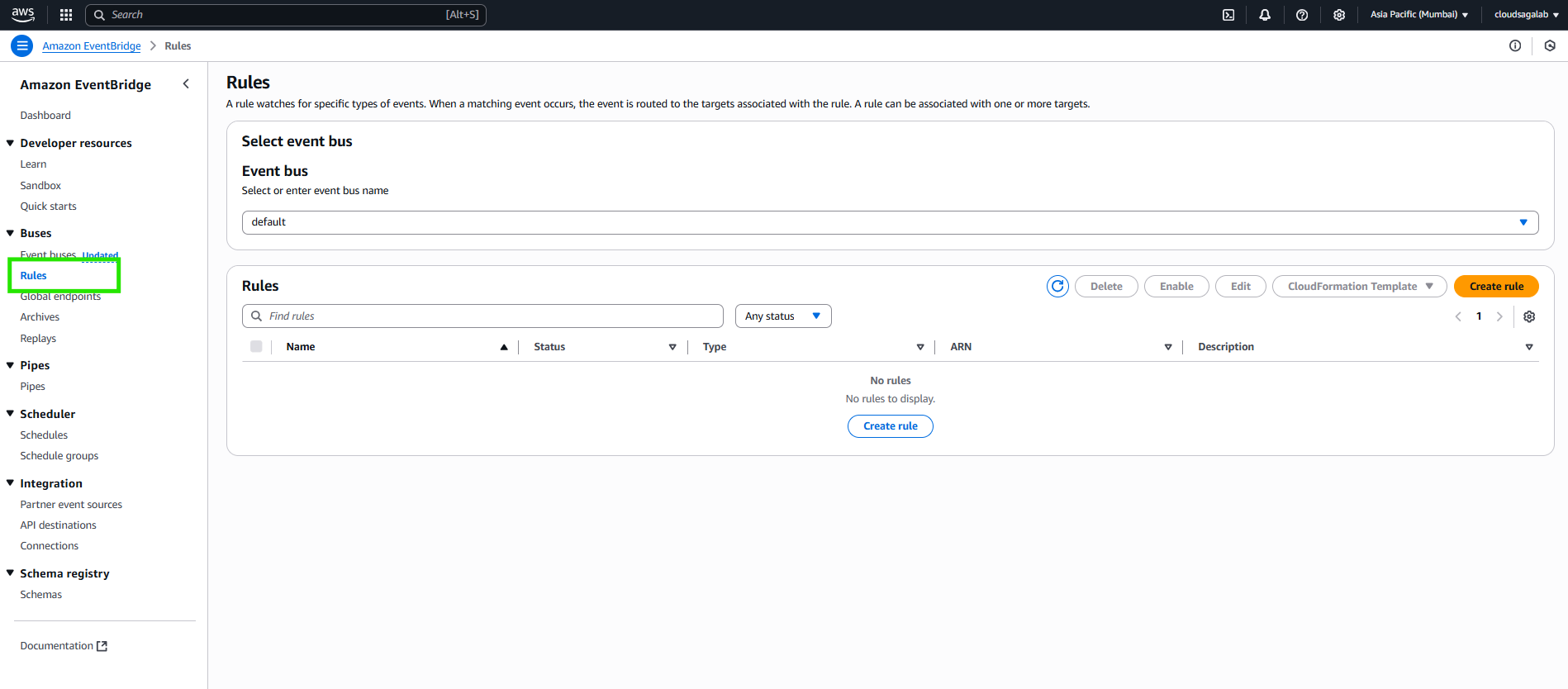Collapse the Amazon EventBridge sidebar arrow
Screen dimensions: 1568x689
(186, 83)
